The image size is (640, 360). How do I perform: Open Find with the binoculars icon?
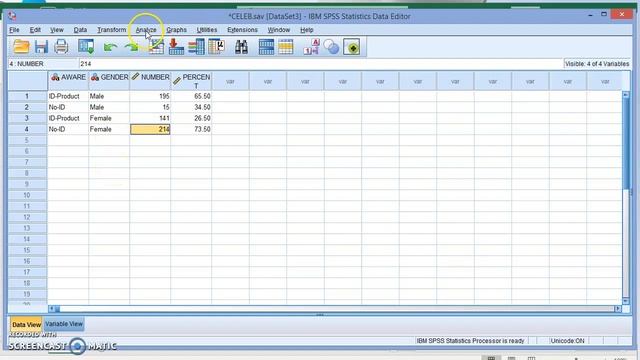coord(241,47)
